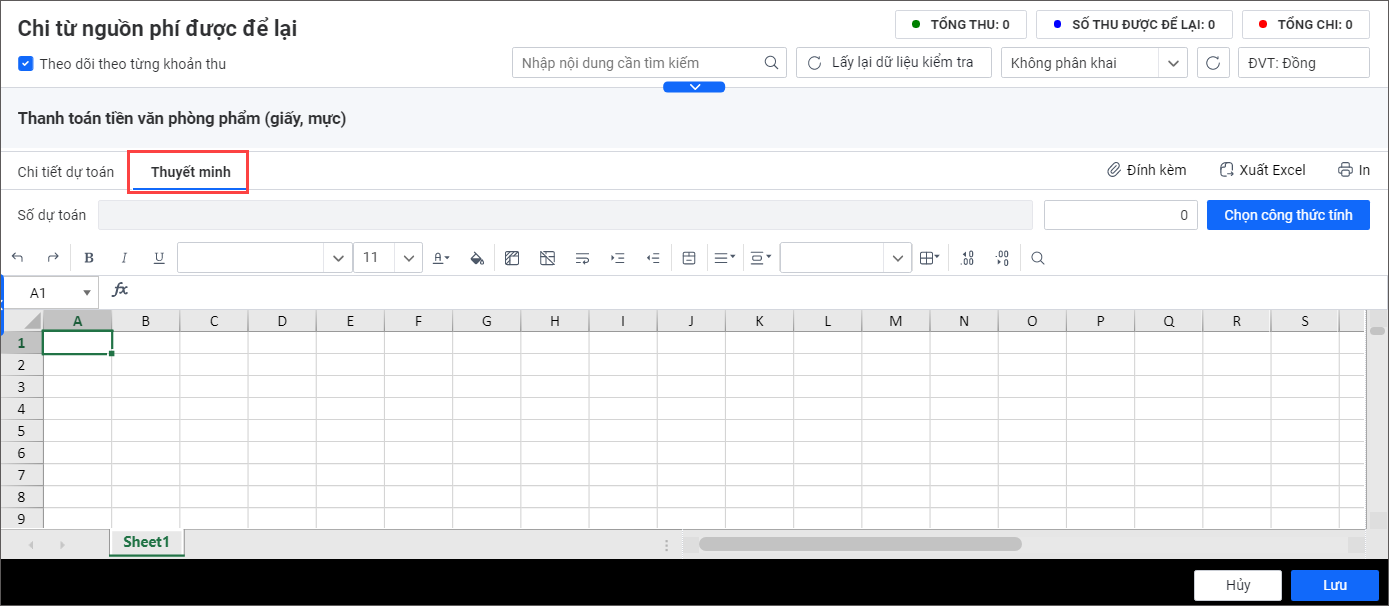Toggle underline formatting
Image resolution: width=1389 pixels, height=606 pixels.
pyautogui.click(x=159, y=258)
